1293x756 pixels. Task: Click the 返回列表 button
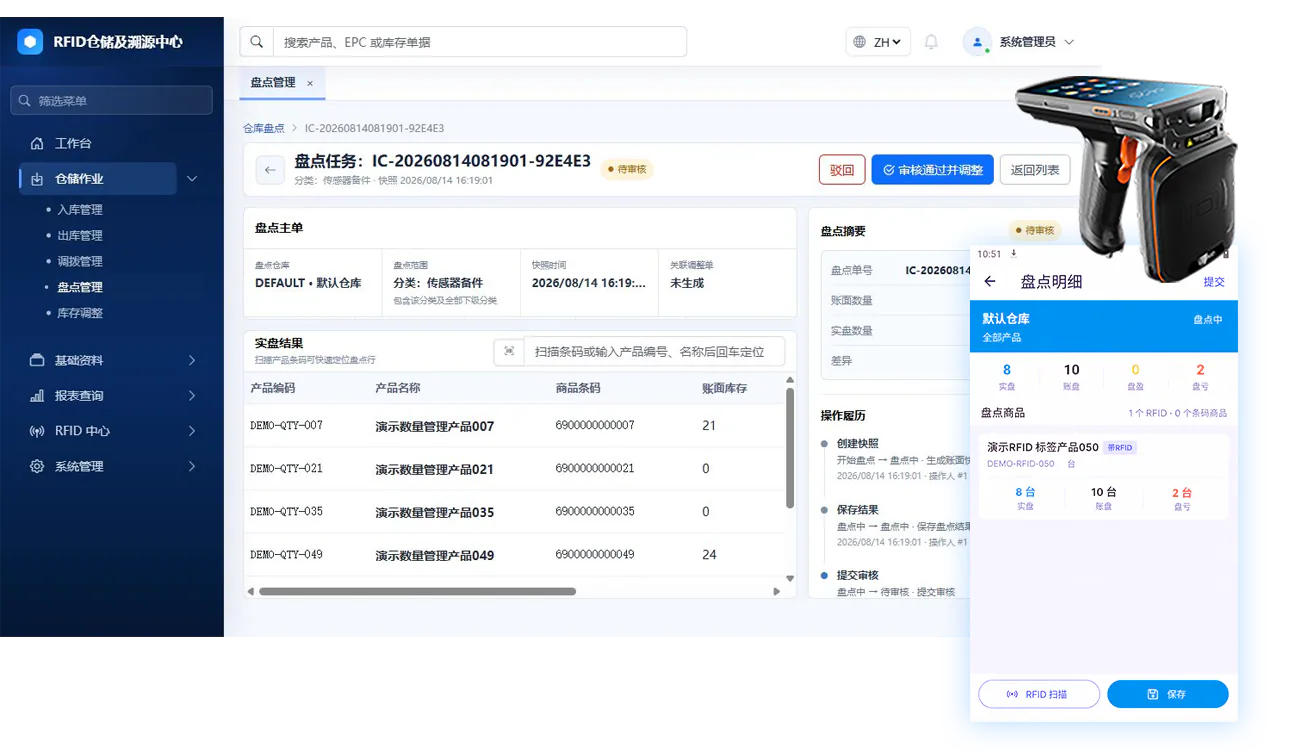pos(1035,170)
